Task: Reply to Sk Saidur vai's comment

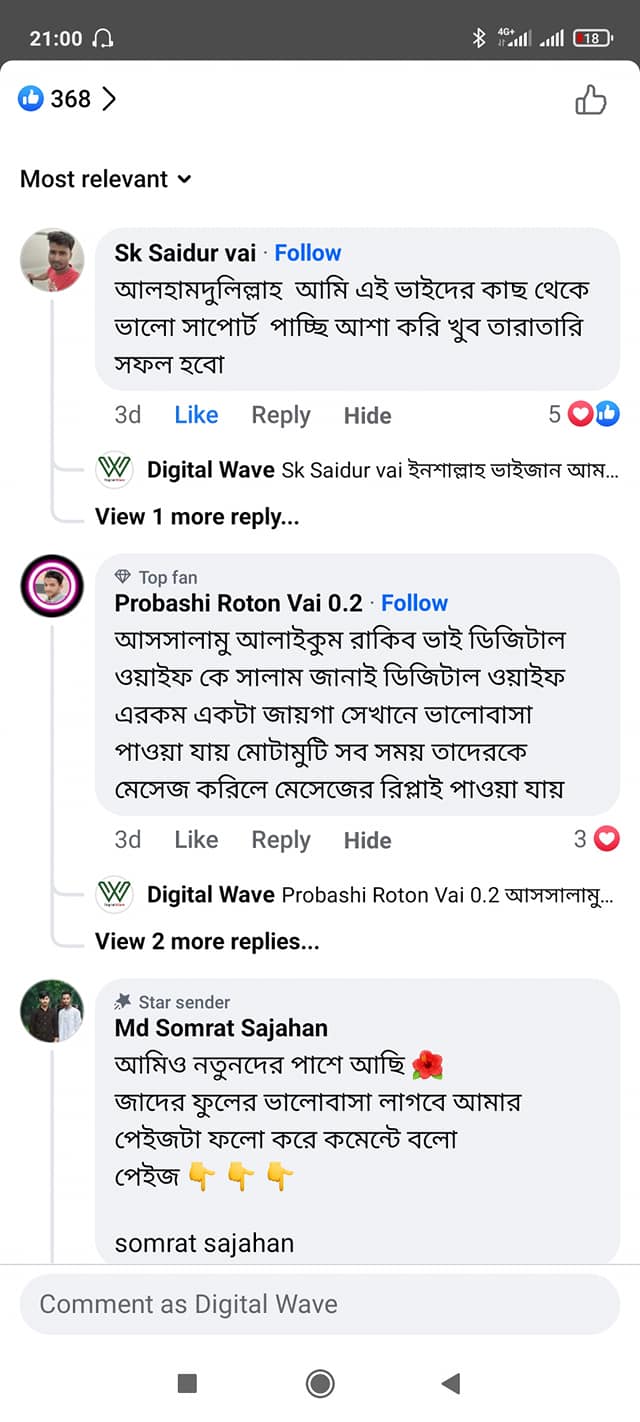Action: coord(281,415)
